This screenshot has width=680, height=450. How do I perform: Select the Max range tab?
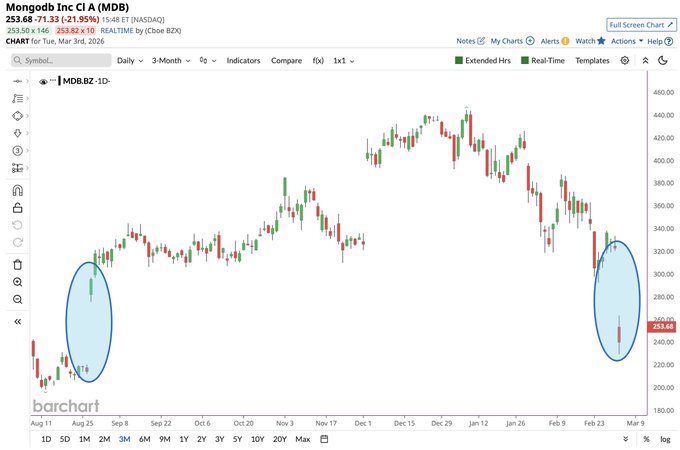coord(303,439)
